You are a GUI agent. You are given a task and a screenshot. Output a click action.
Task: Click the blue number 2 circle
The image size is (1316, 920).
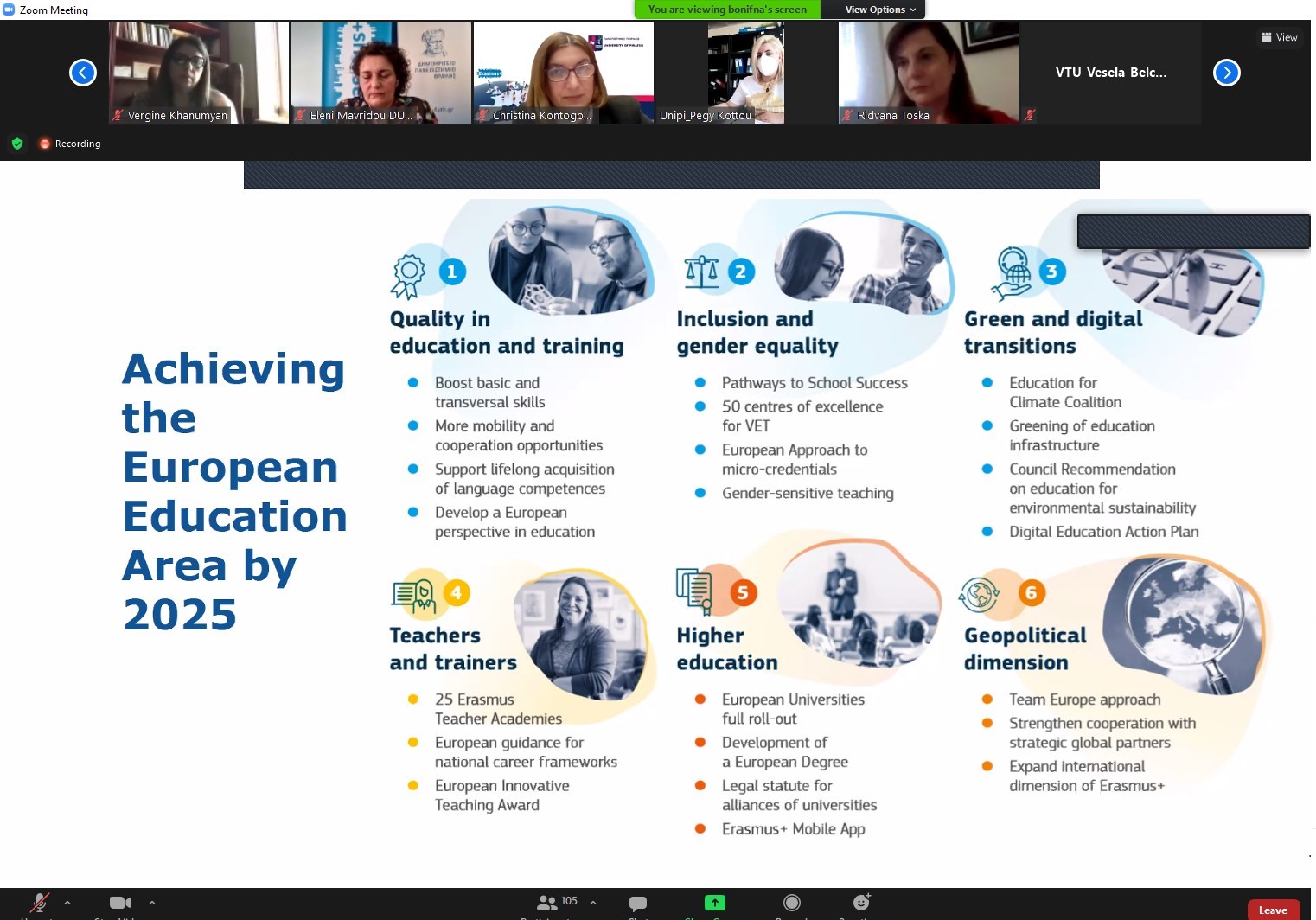(740, 272)
